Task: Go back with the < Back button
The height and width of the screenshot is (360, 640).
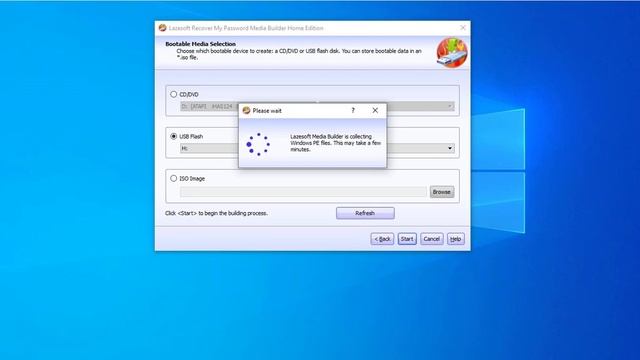Action: pos(382,239)
